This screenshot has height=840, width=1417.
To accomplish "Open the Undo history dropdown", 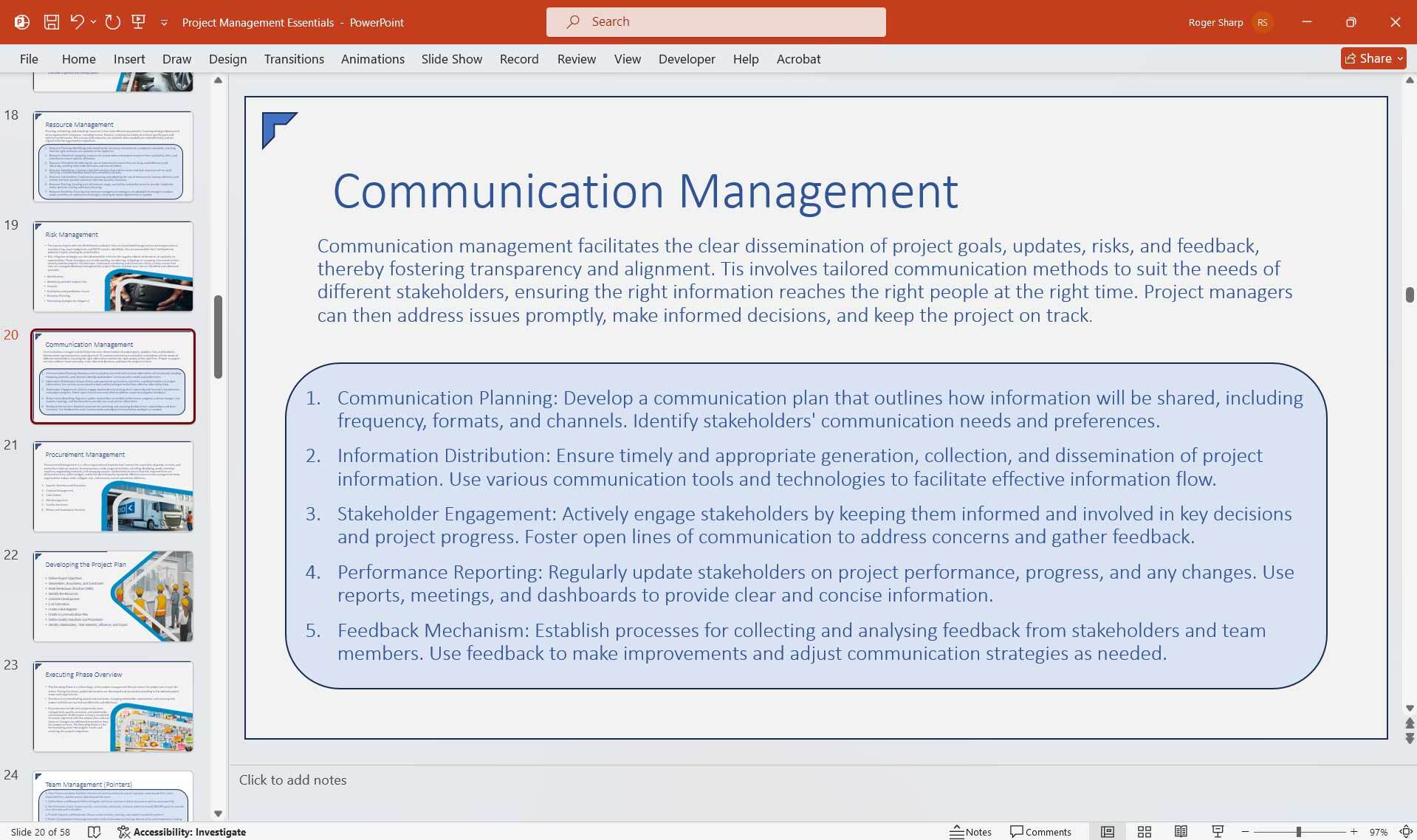I will tap(93, 21).
